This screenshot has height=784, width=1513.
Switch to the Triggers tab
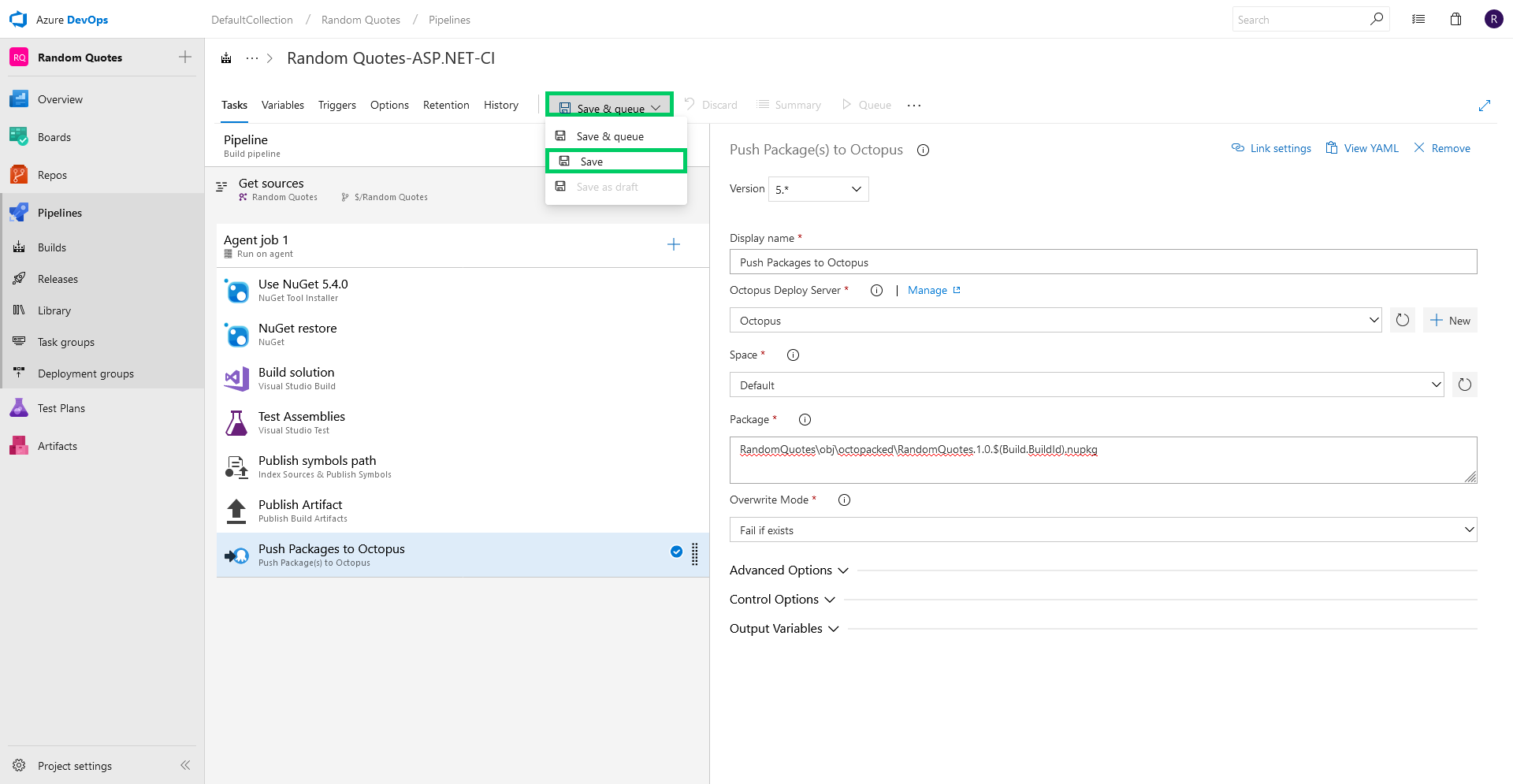coord(337,105)
